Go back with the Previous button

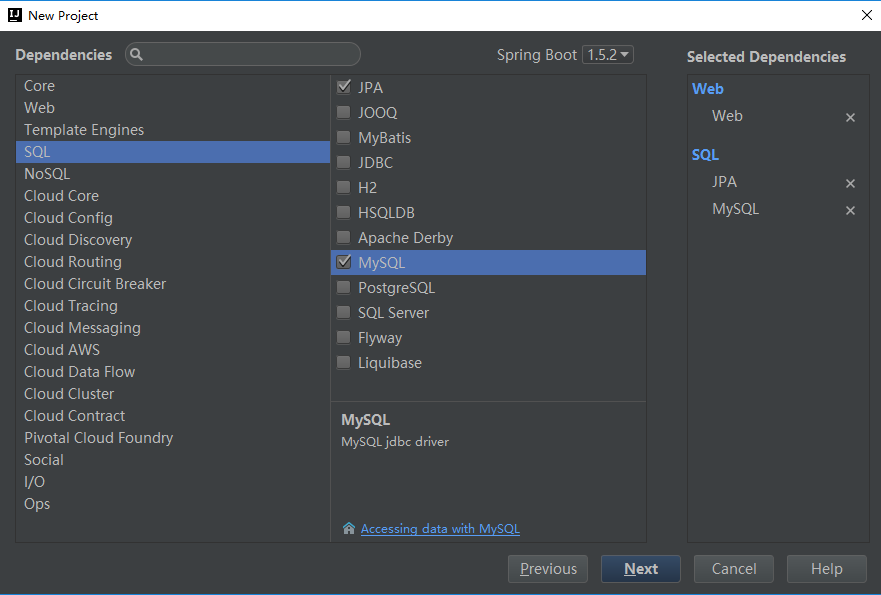click(x=548, y=569)
